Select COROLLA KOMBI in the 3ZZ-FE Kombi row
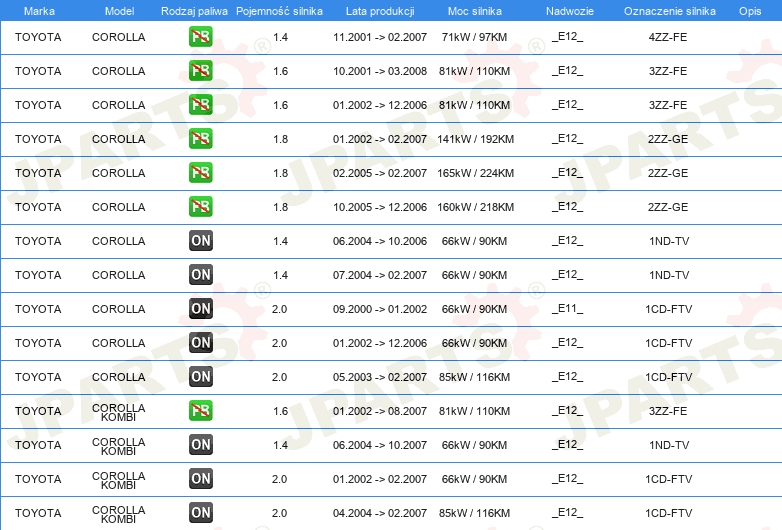This screenshot has width=782, height=530. tap(119, 412)
